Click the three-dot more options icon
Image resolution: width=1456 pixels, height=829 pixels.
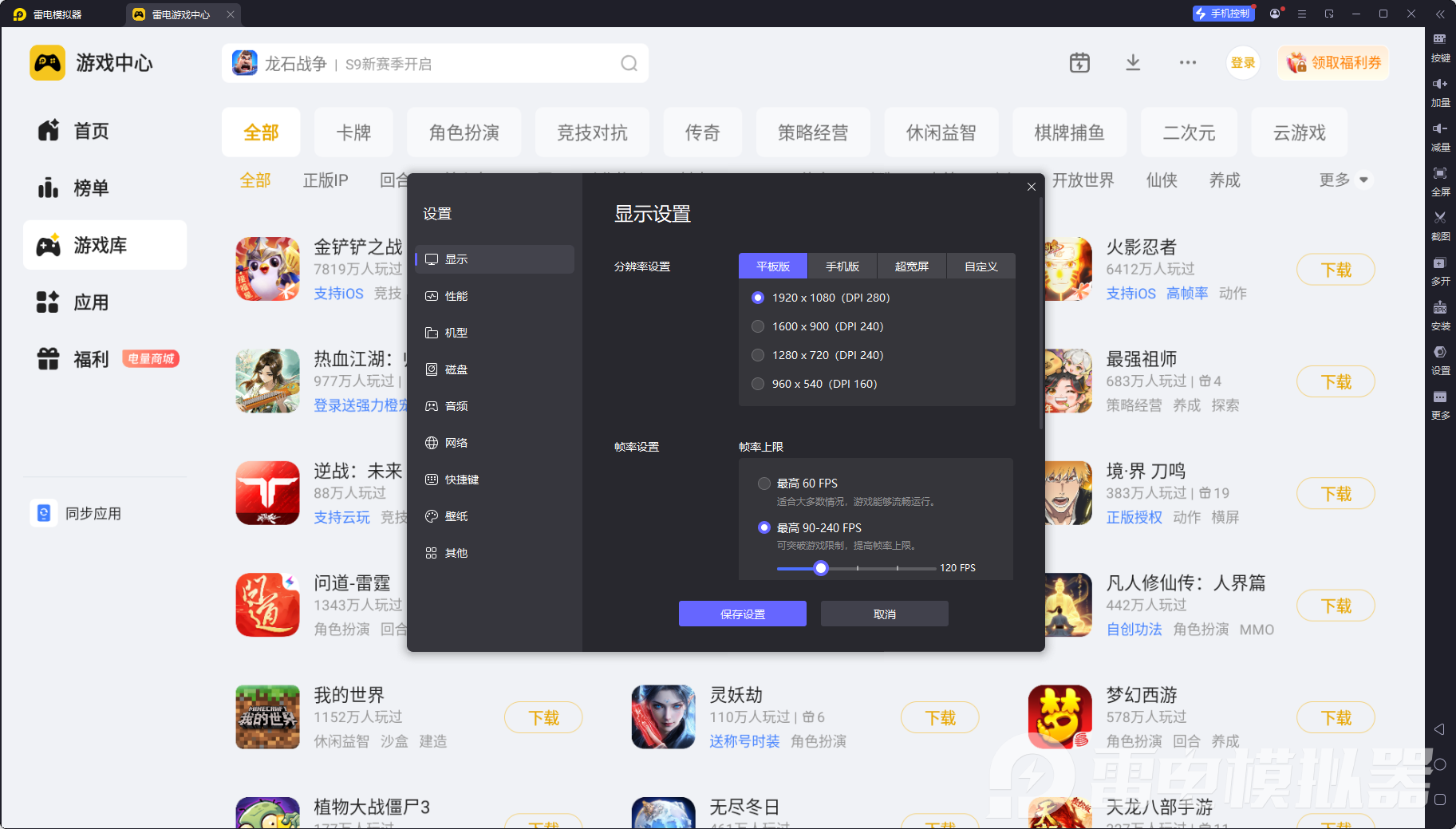pyautogui.click(x=1188, y=63)
